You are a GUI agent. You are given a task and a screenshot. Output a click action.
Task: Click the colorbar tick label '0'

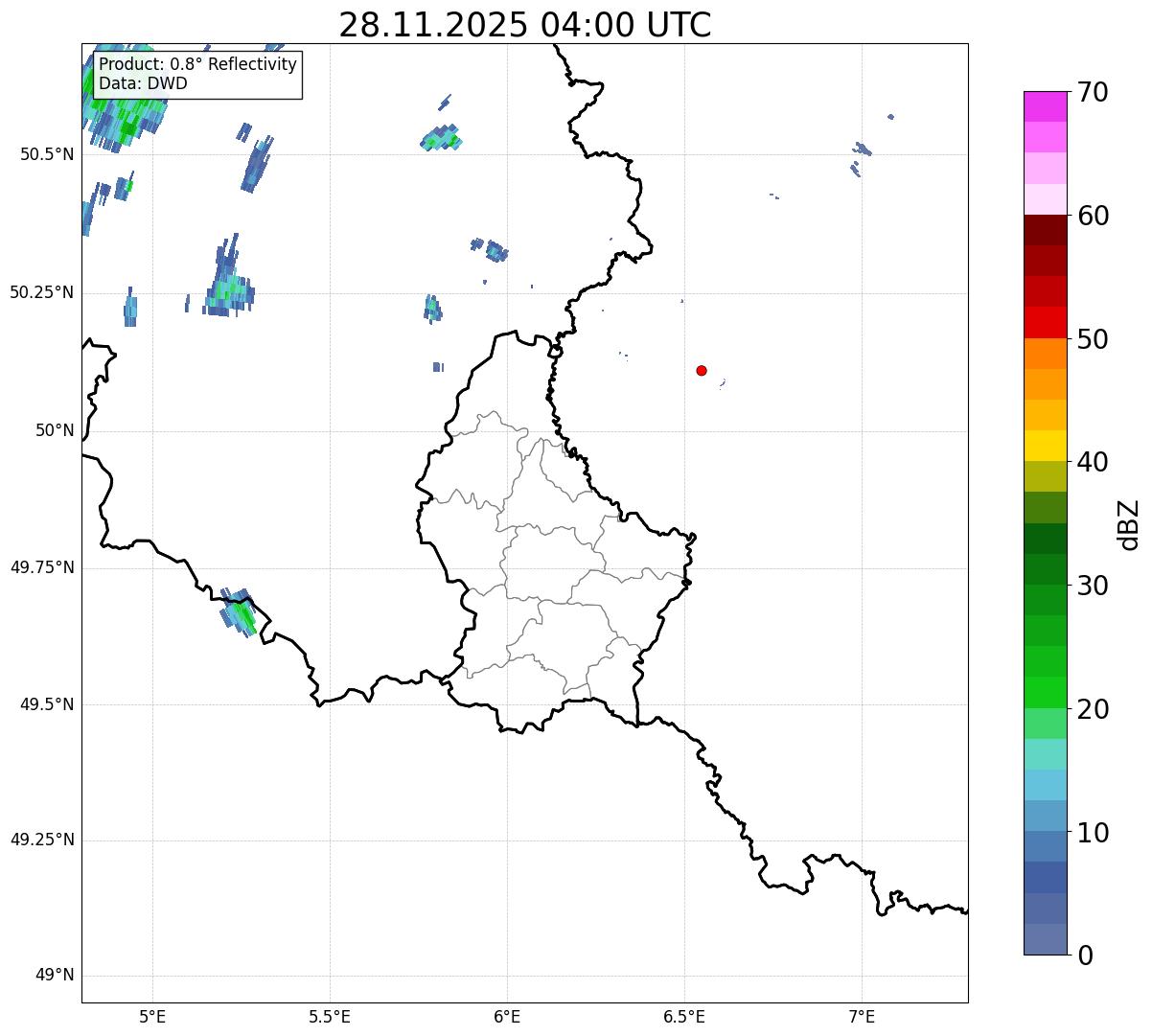coord(1085,955)
